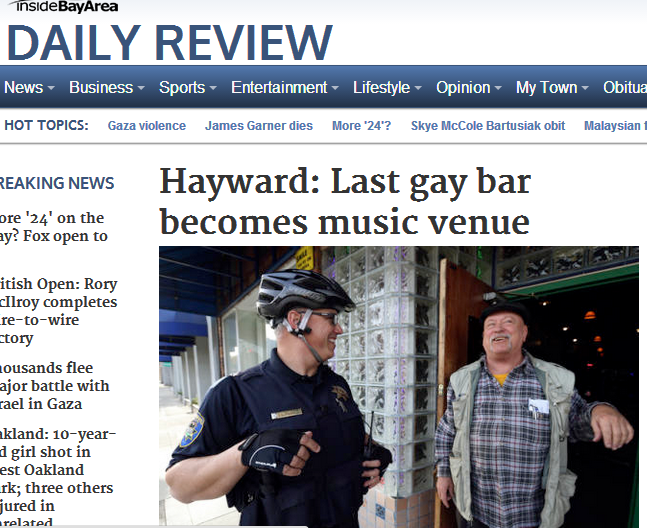Read the British Open Rory McIlroy story
Screen dimensions: 647x528
pyautogui.click(x=58, y=311)
